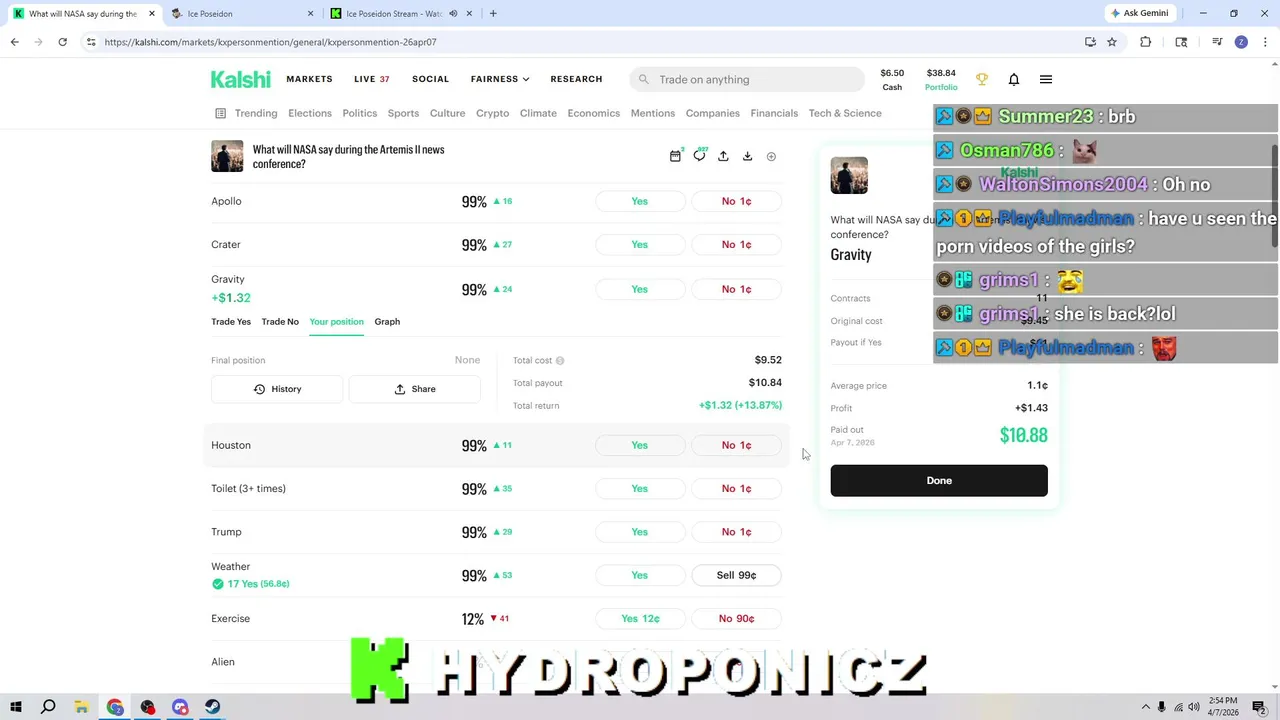
Task: Open the browser extensions icon
Action: 1145,42
